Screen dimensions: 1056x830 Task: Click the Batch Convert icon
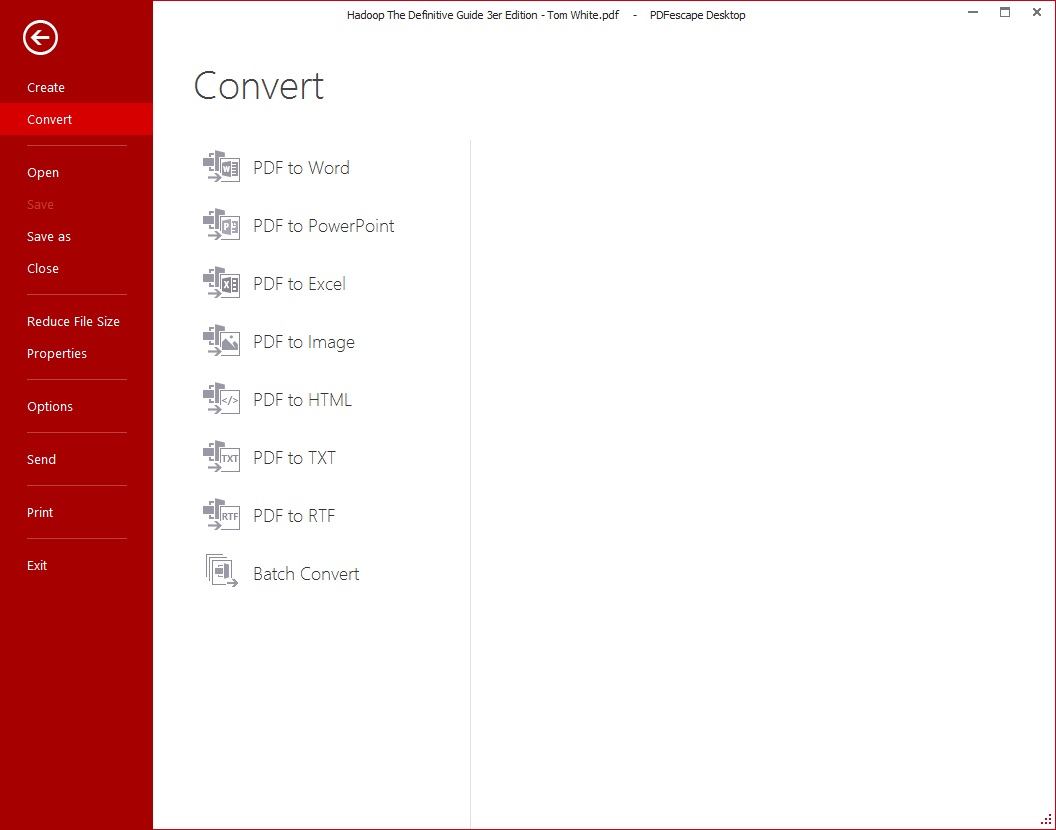pyautogui.click(x=222, y=571)
